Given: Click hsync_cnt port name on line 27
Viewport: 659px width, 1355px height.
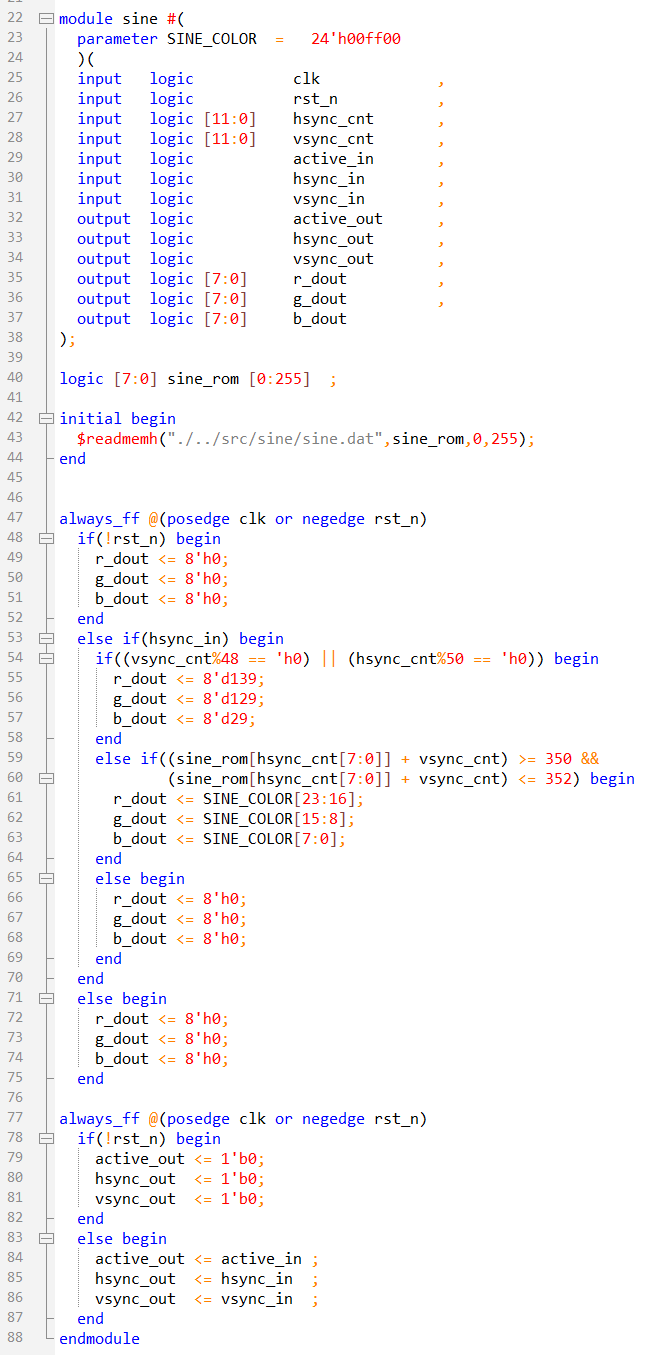Looking at the screenshot, I should pos(334,119).
